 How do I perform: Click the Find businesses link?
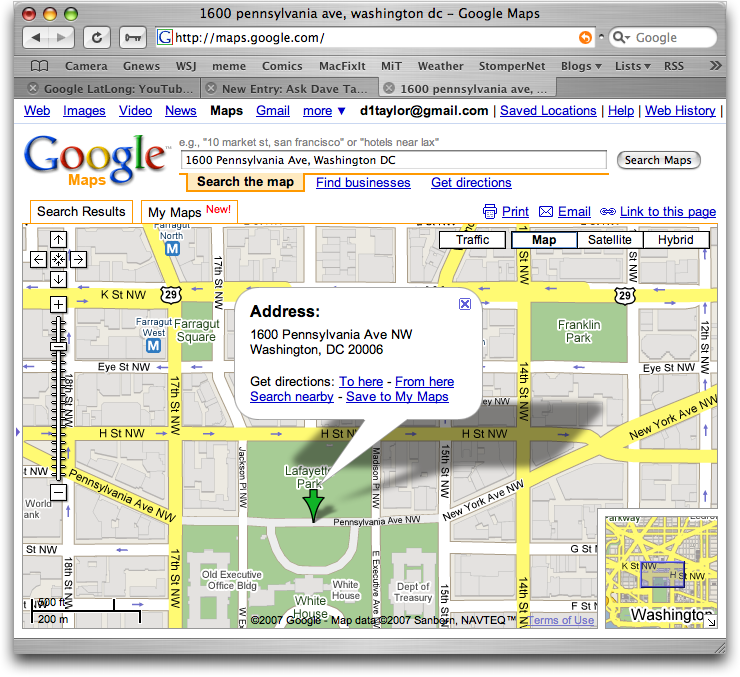363,183
